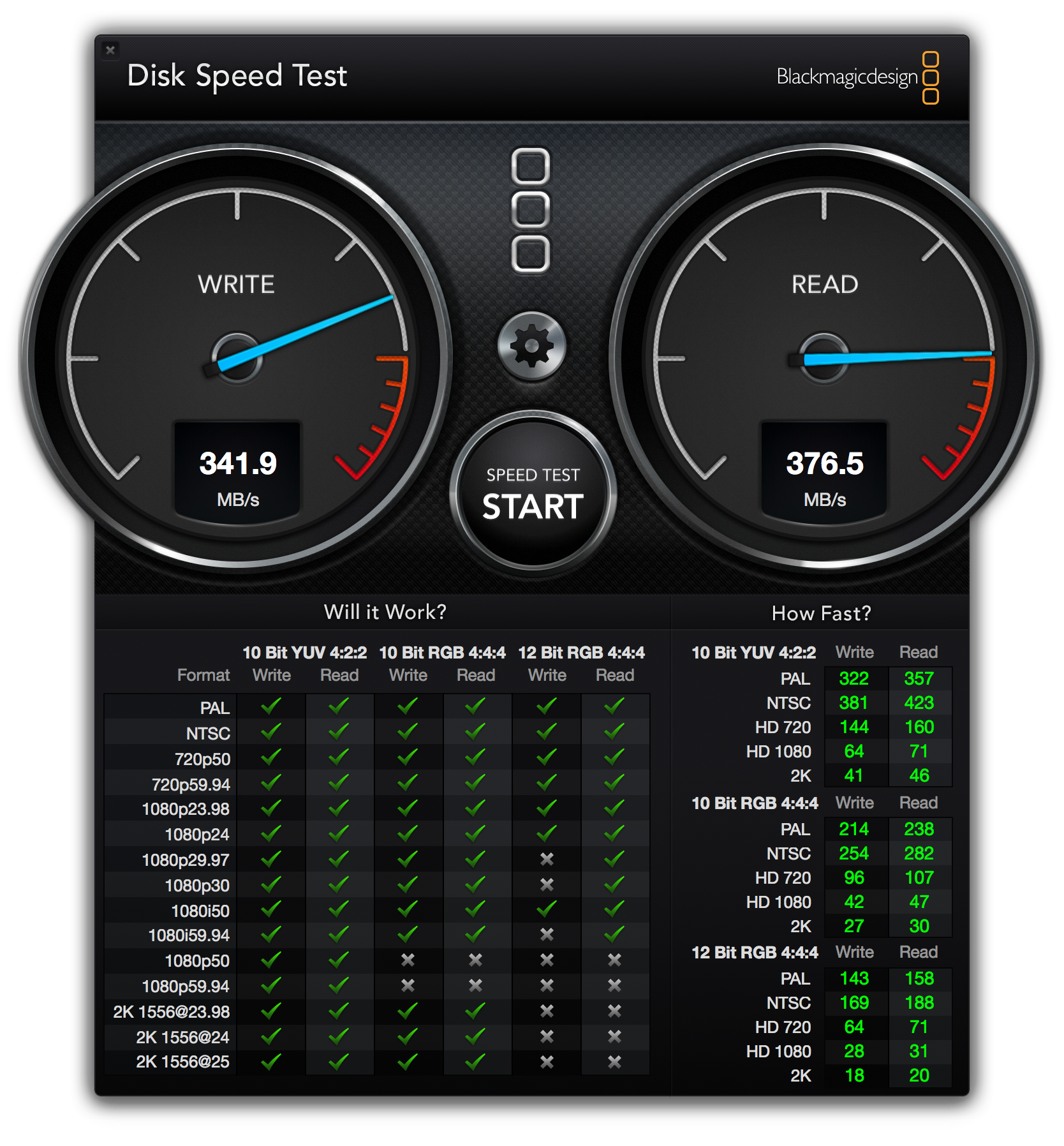Click the three-square emblem between gauges
Screen dimensions: 1064x1146
531,210
